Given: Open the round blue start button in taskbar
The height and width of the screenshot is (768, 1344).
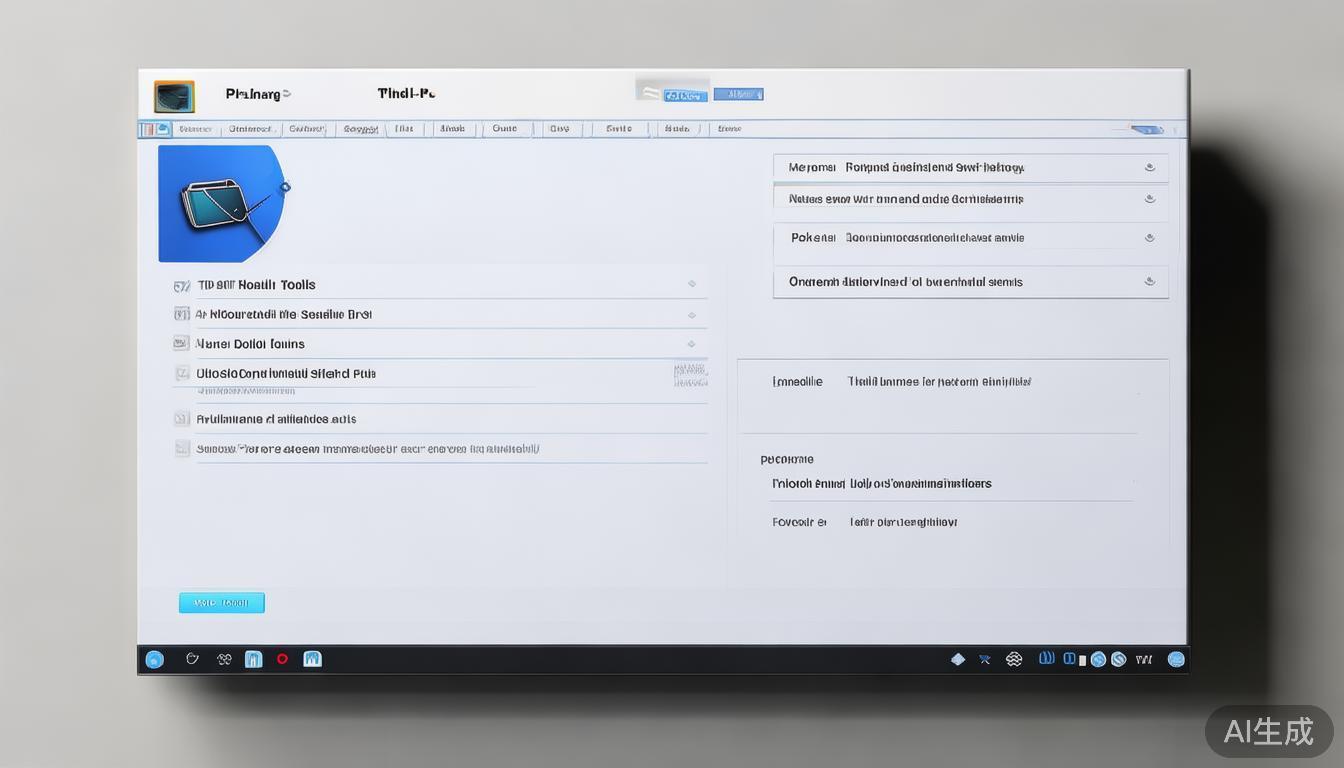Looking at the screenshot, I should pos(154,659).
